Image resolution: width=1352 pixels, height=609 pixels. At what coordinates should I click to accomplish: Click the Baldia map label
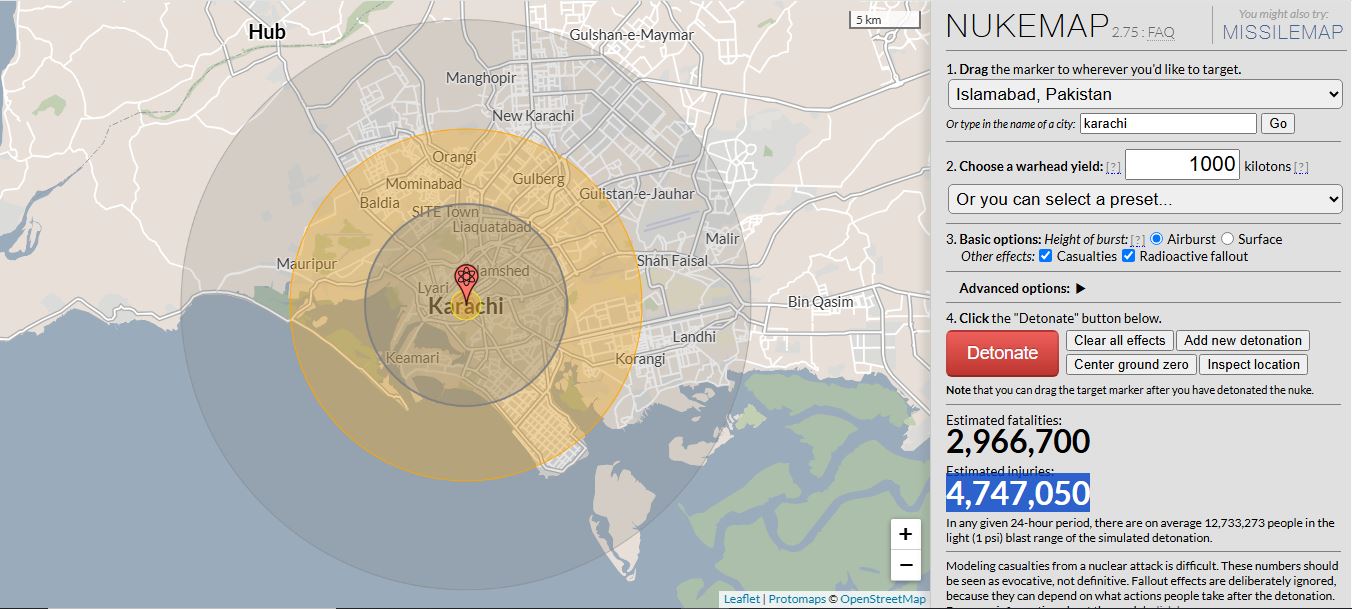point(380,203)
